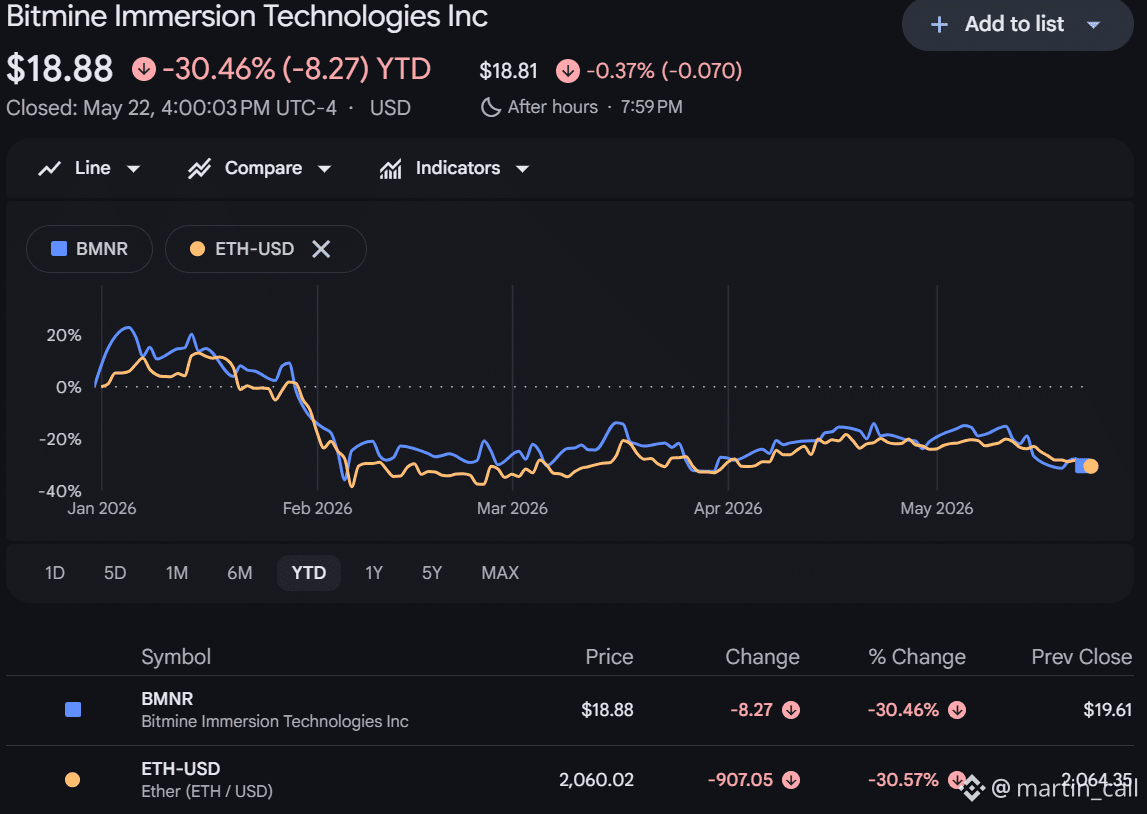This screenshot has height=814, width=1147.
Task: Click the down arrow icon beside -30.46% YTD
Action: (144, 69)
